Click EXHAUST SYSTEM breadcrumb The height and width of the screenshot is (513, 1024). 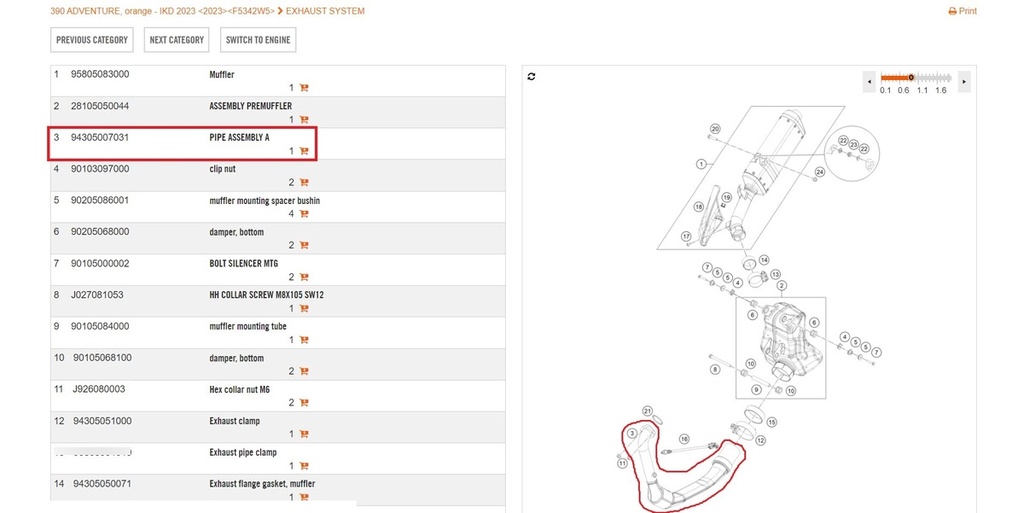(325, 11)
